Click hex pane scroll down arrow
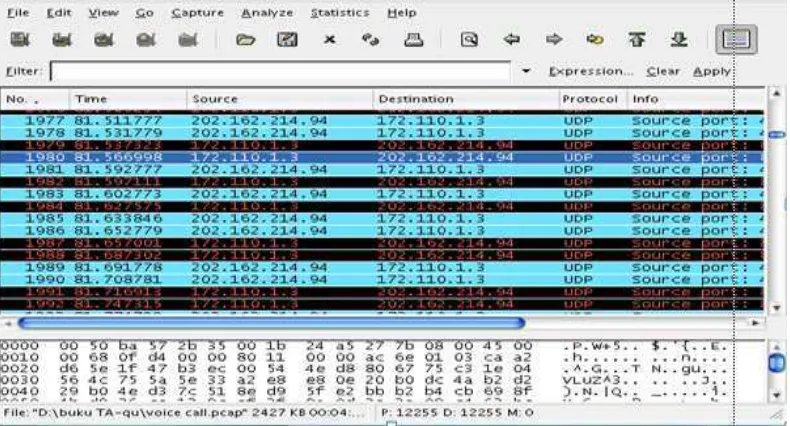Viewport: 790px width, 426px height. point(777,395)
